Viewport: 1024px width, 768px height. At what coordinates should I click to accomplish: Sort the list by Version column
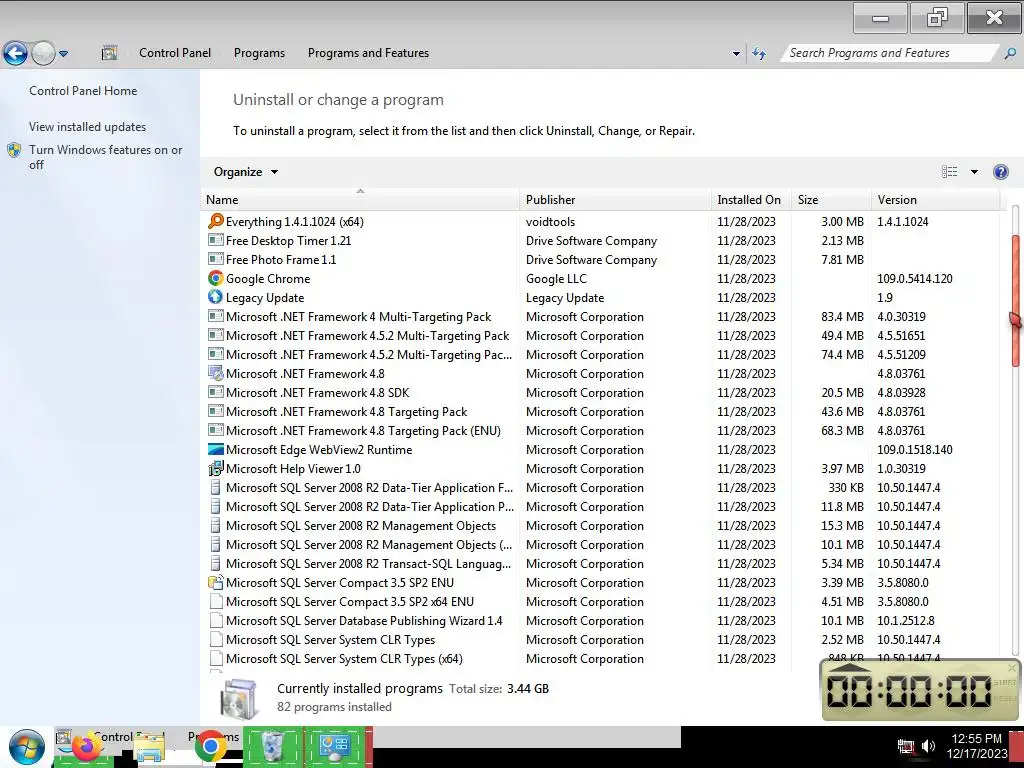tap(935, 200)
